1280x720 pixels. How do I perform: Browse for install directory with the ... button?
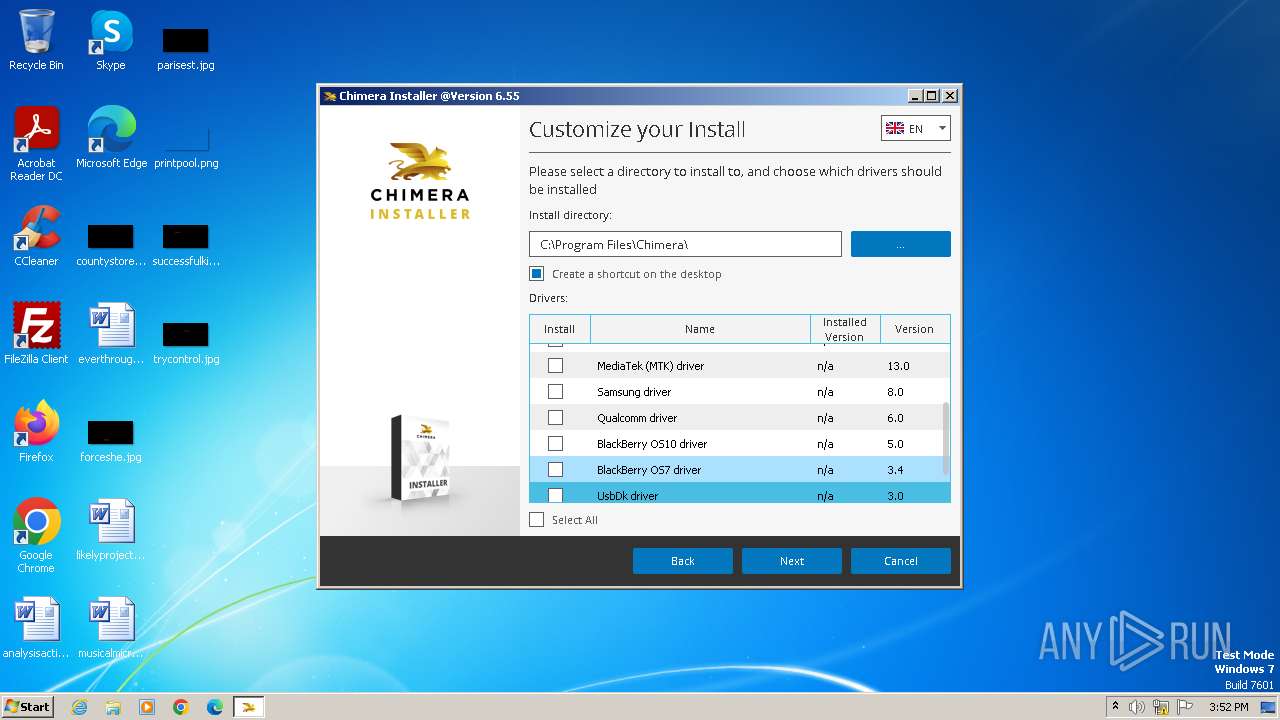tap(900, 244)
